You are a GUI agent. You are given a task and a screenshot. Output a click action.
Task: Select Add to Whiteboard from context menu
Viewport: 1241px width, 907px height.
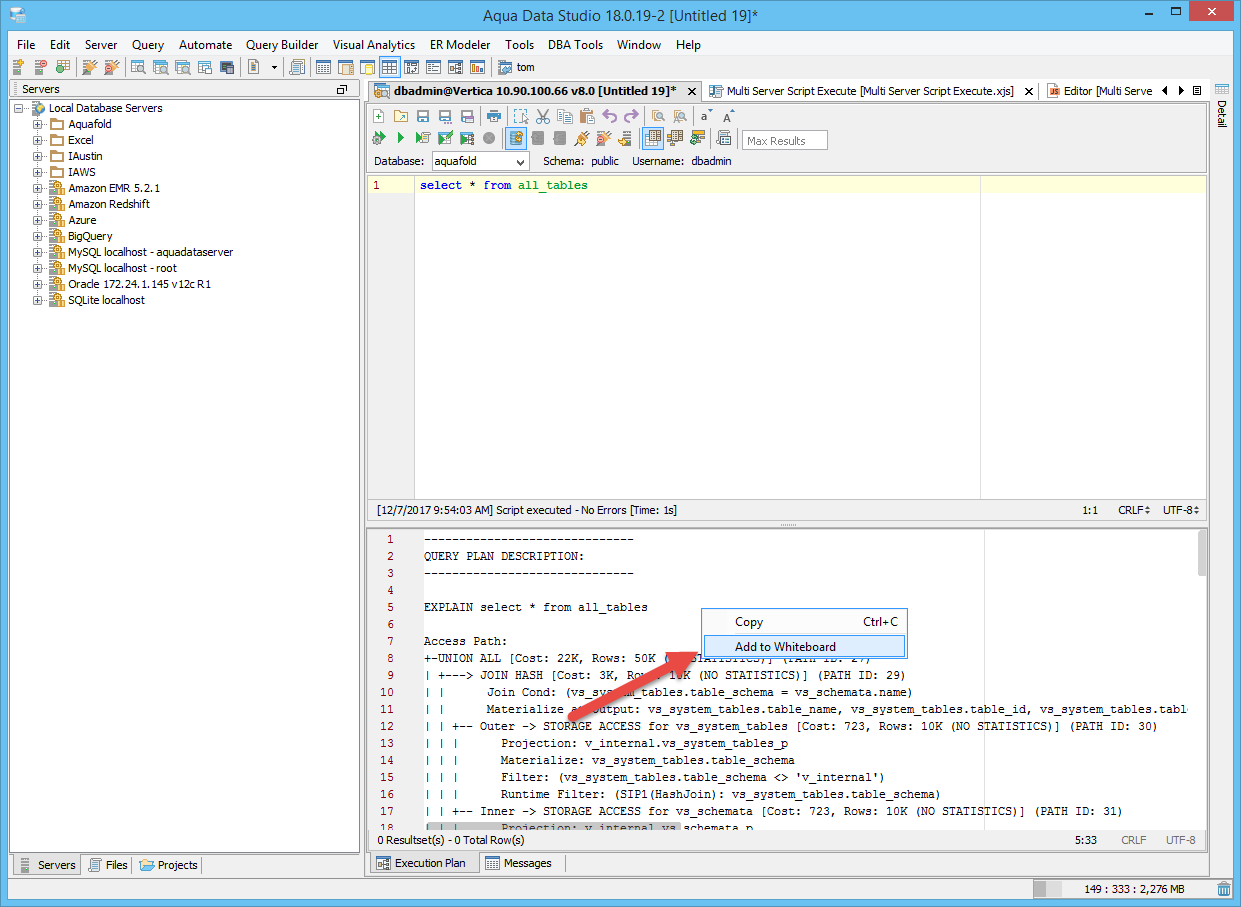[804, 647]
